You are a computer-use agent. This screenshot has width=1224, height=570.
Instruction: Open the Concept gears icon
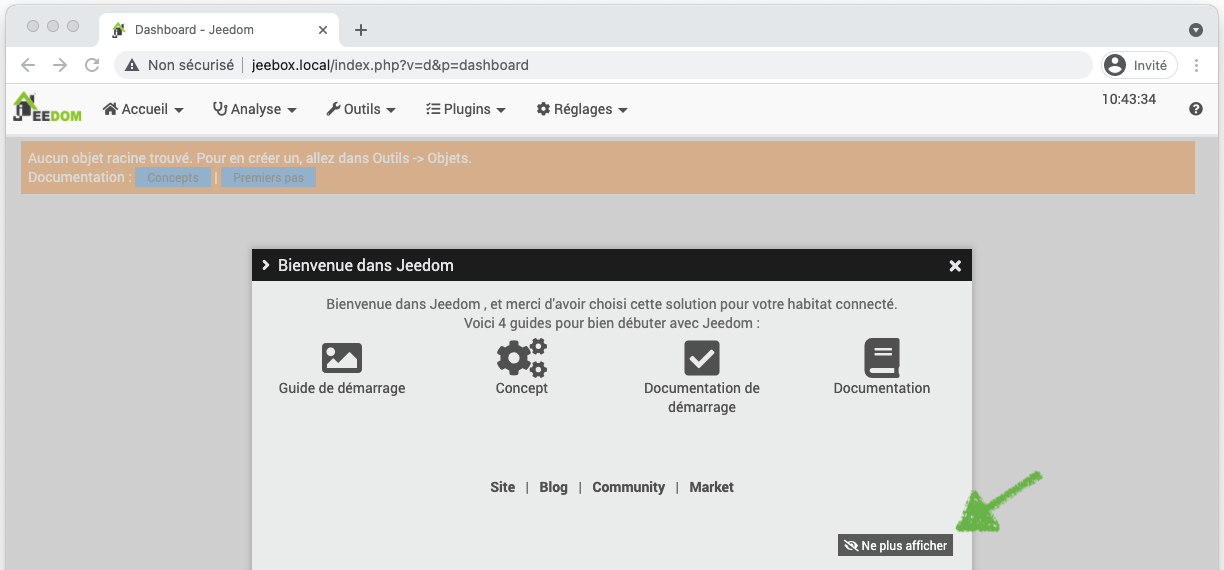pyautogui.click(x=522, y=357)
